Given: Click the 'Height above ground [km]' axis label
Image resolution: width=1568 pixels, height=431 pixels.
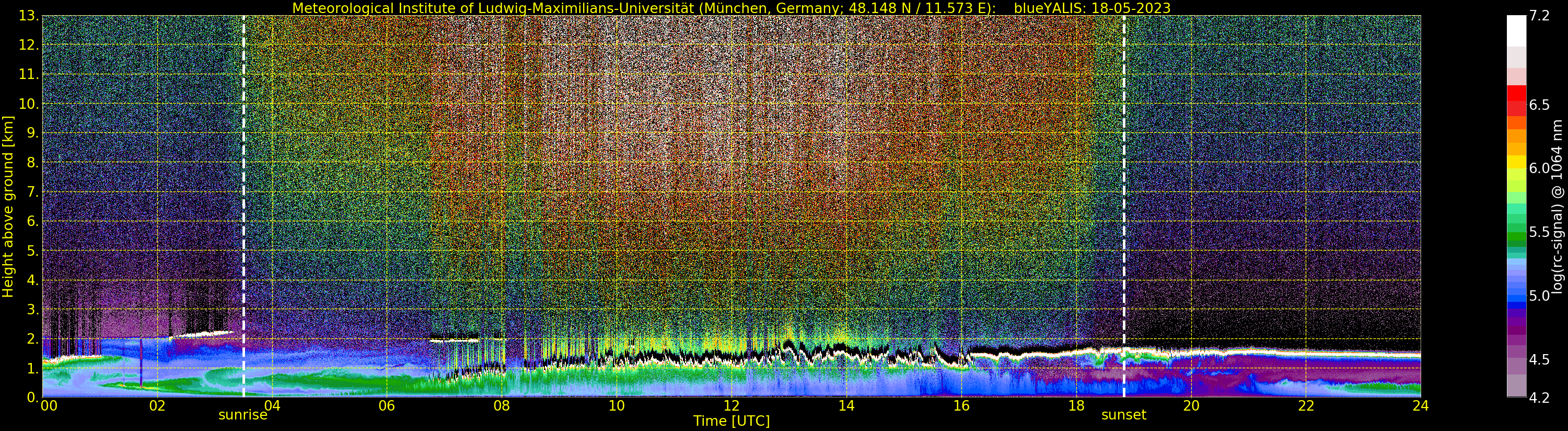Looking at the screenshot, I should [x=8, y=206].
